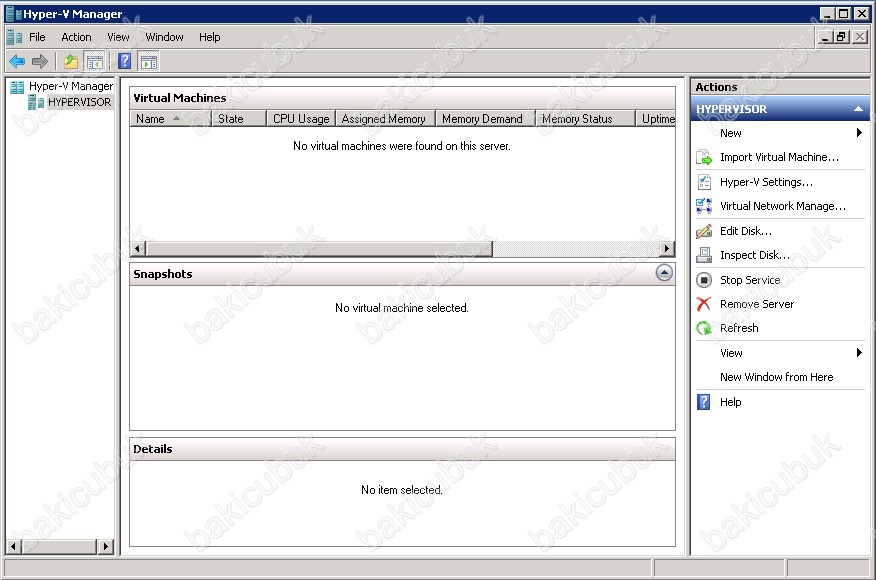Click the Up One Level folder icon
The height and width of the screenshot is (580, 876).
pos(71,61)
